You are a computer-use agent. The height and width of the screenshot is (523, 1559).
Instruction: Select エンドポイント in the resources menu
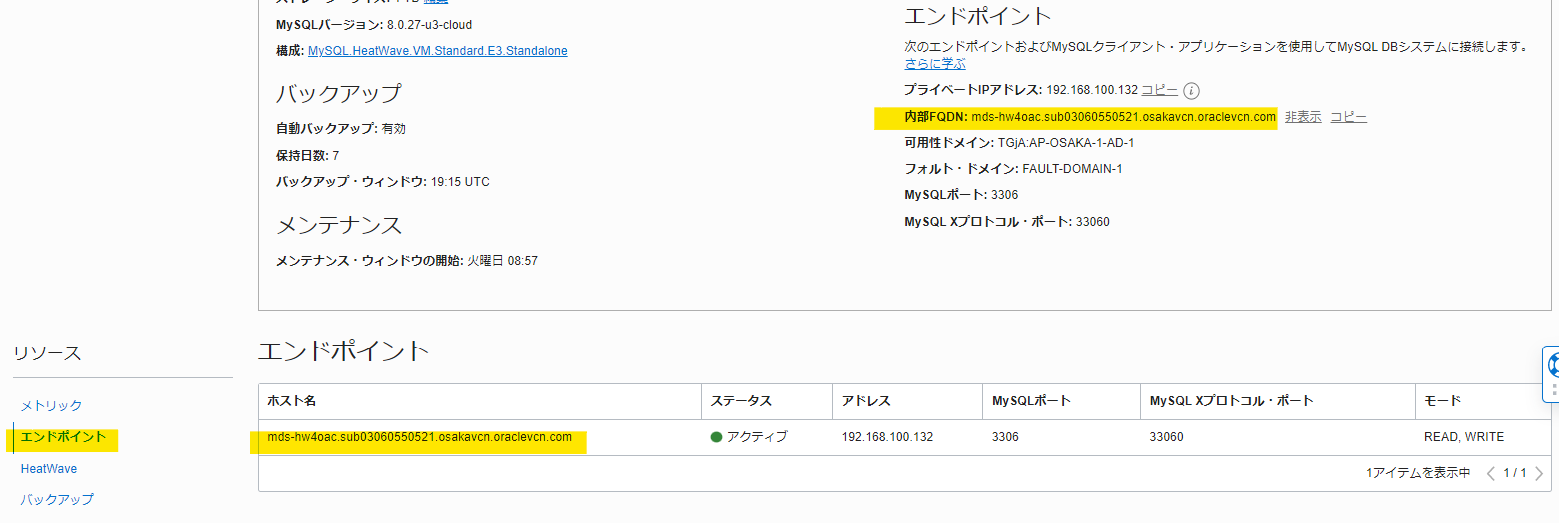click(63, 437)
